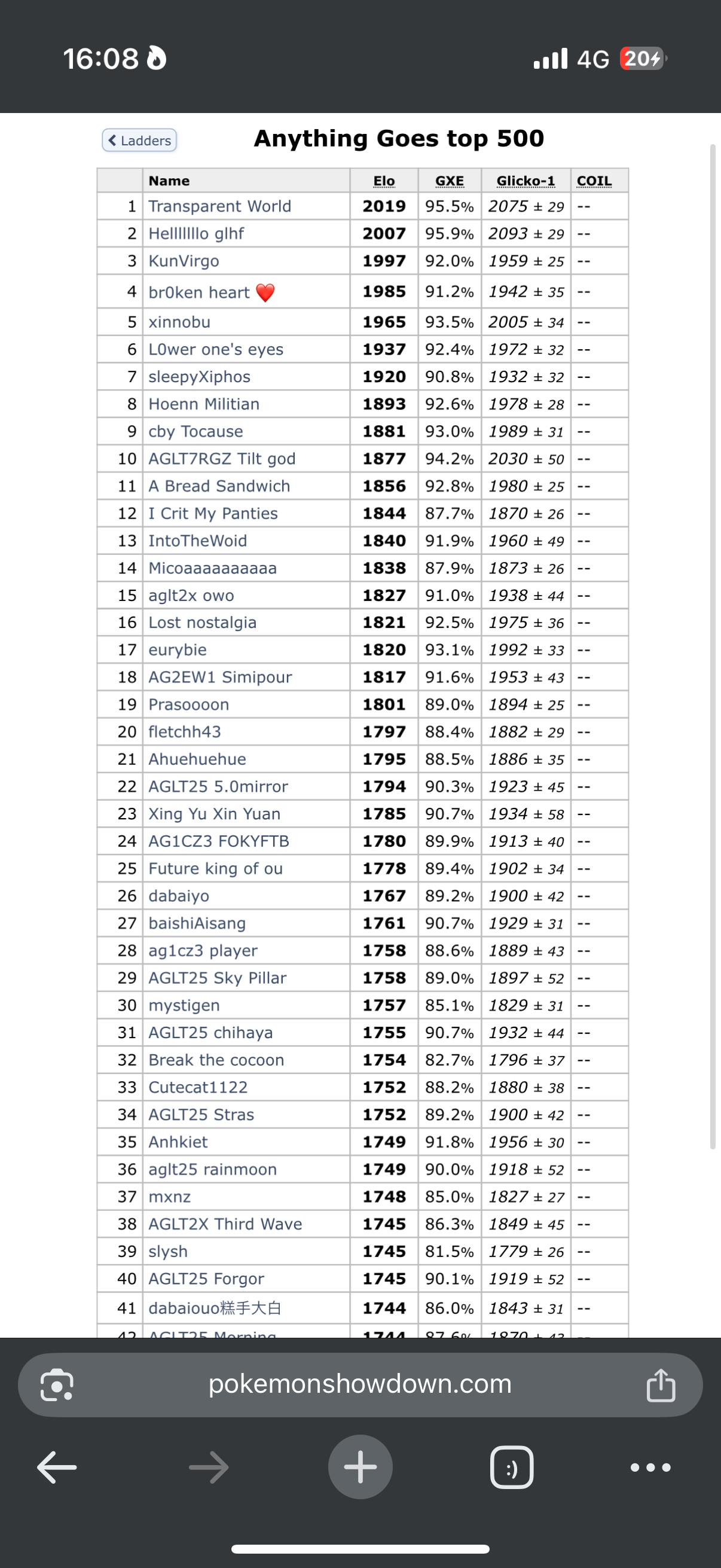Tap the forward arrow icon
The width and height of the screenshot is (721, 1568).
(x=209, y=1468)
